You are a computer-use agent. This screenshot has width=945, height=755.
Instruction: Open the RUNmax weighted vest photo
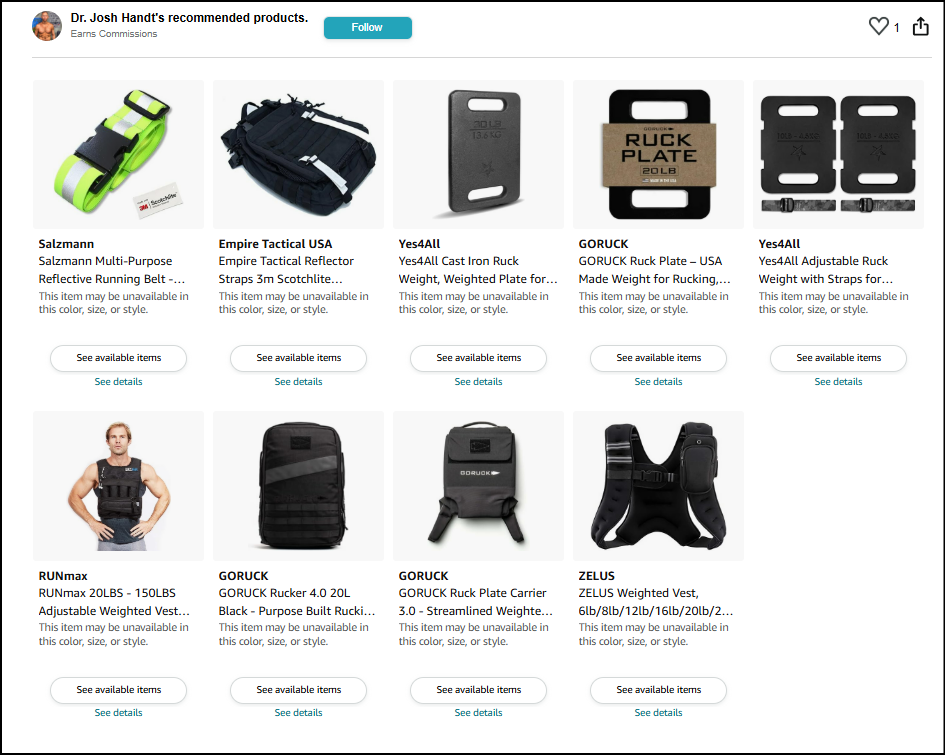coord(119,486)
